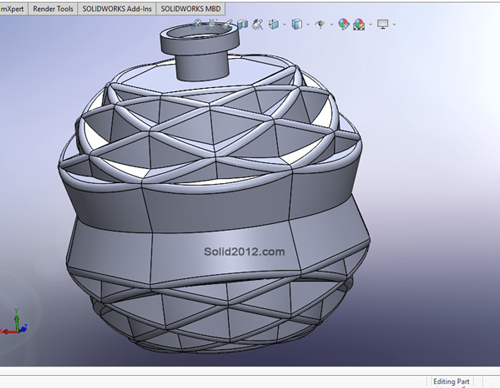
Task: Open the Render Tools tab
Action: coord(53,9)
